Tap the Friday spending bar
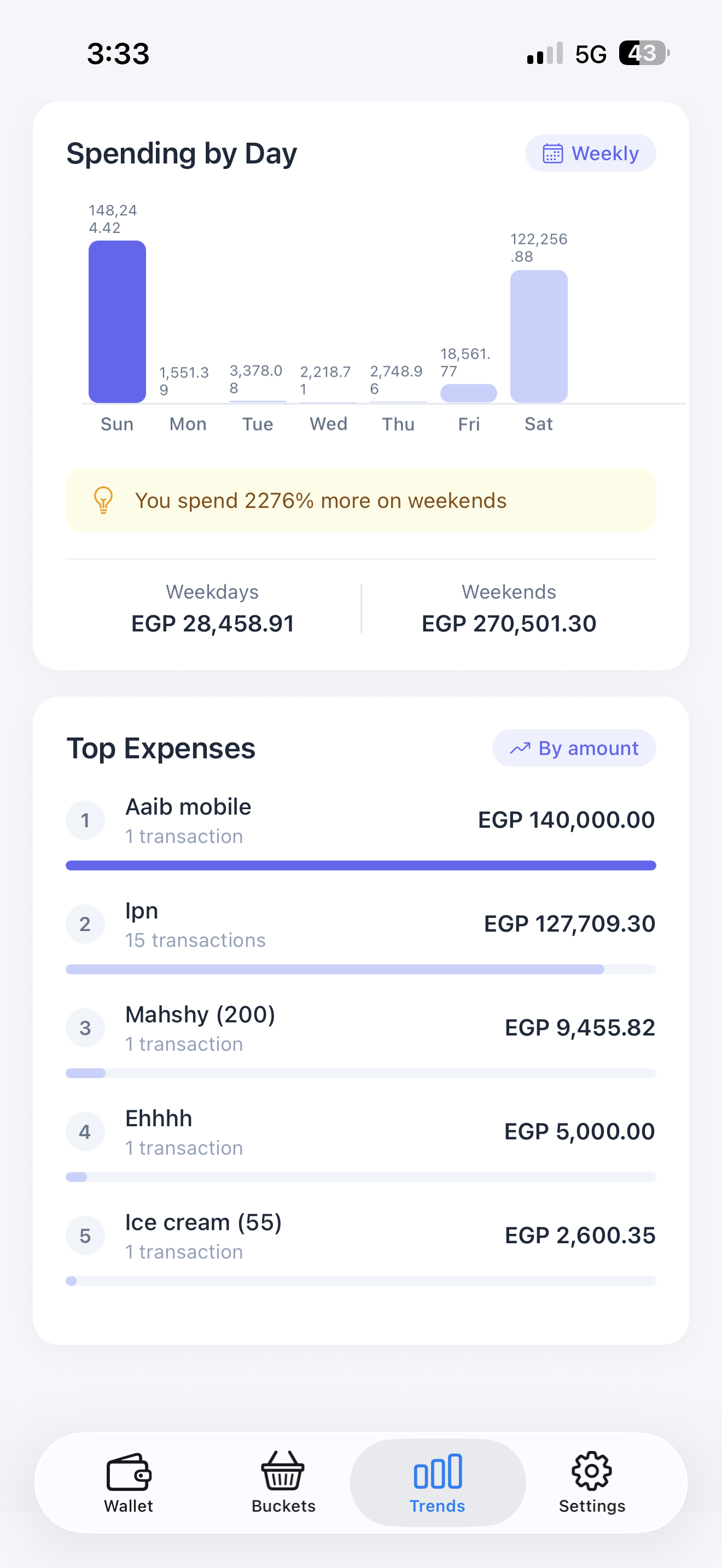This screenshot has height=1568, width=722. point(469,393)
